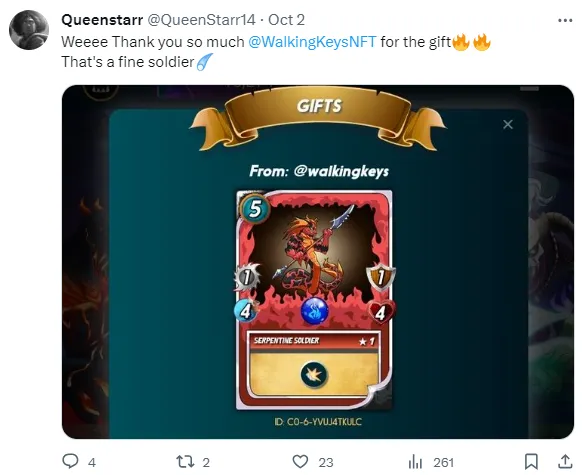Viewport: 586px width, 475px height.
Task: Click the shield armor icon showing 1
Action: pos(380,278)
